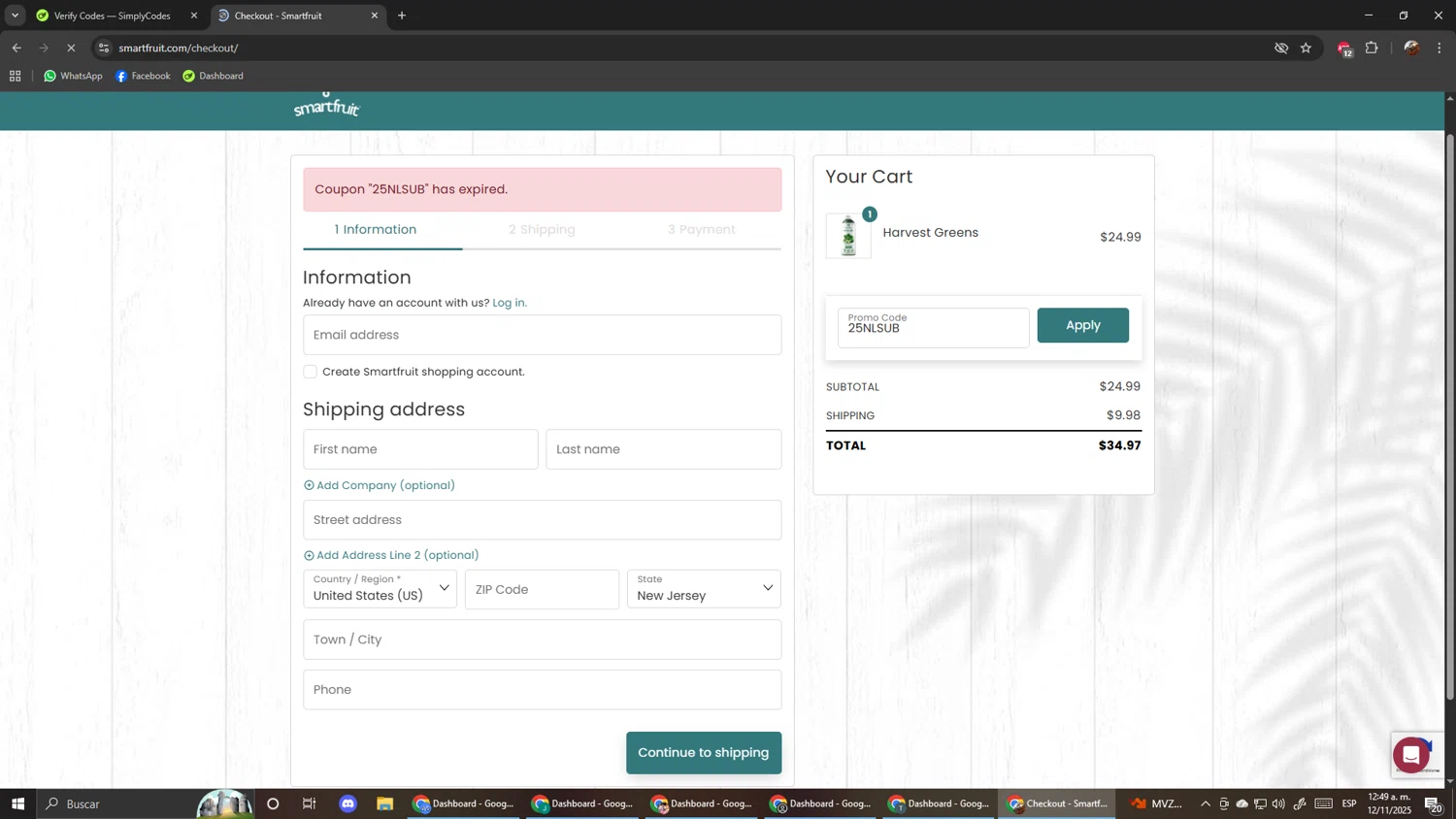
Task: Apply the promo code
Action: [1082, 325]
